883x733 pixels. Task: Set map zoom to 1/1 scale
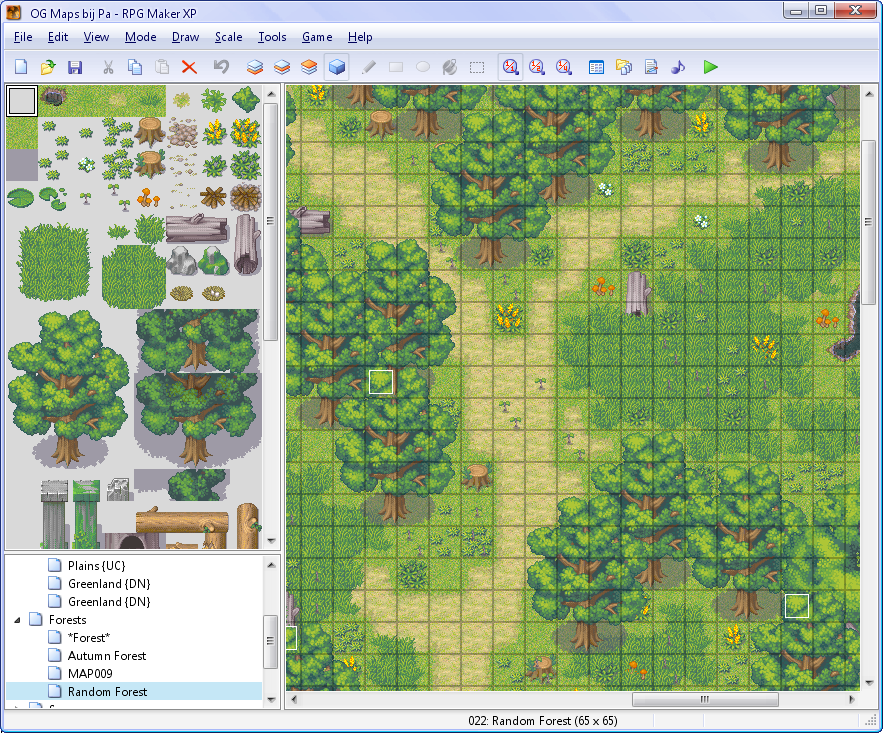pos(510,67)
